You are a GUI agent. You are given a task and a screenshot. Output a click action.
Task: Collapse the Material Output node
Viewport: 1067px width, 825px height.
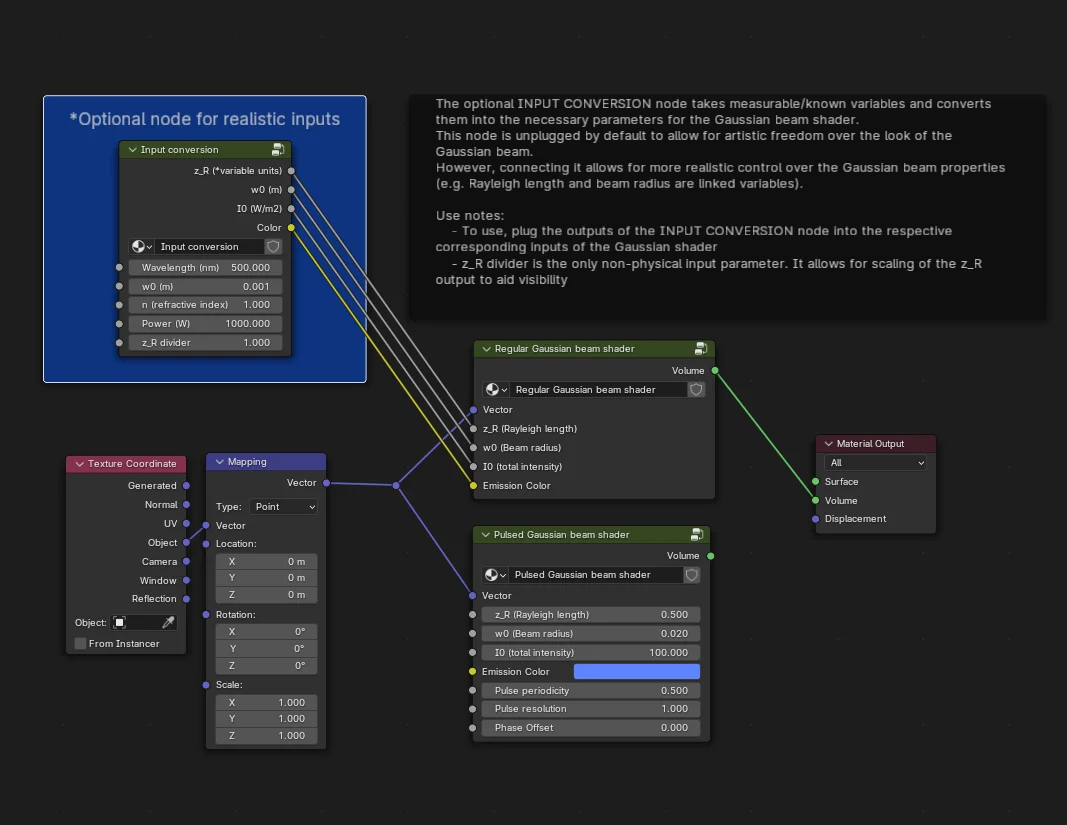(x=827, y=443)
